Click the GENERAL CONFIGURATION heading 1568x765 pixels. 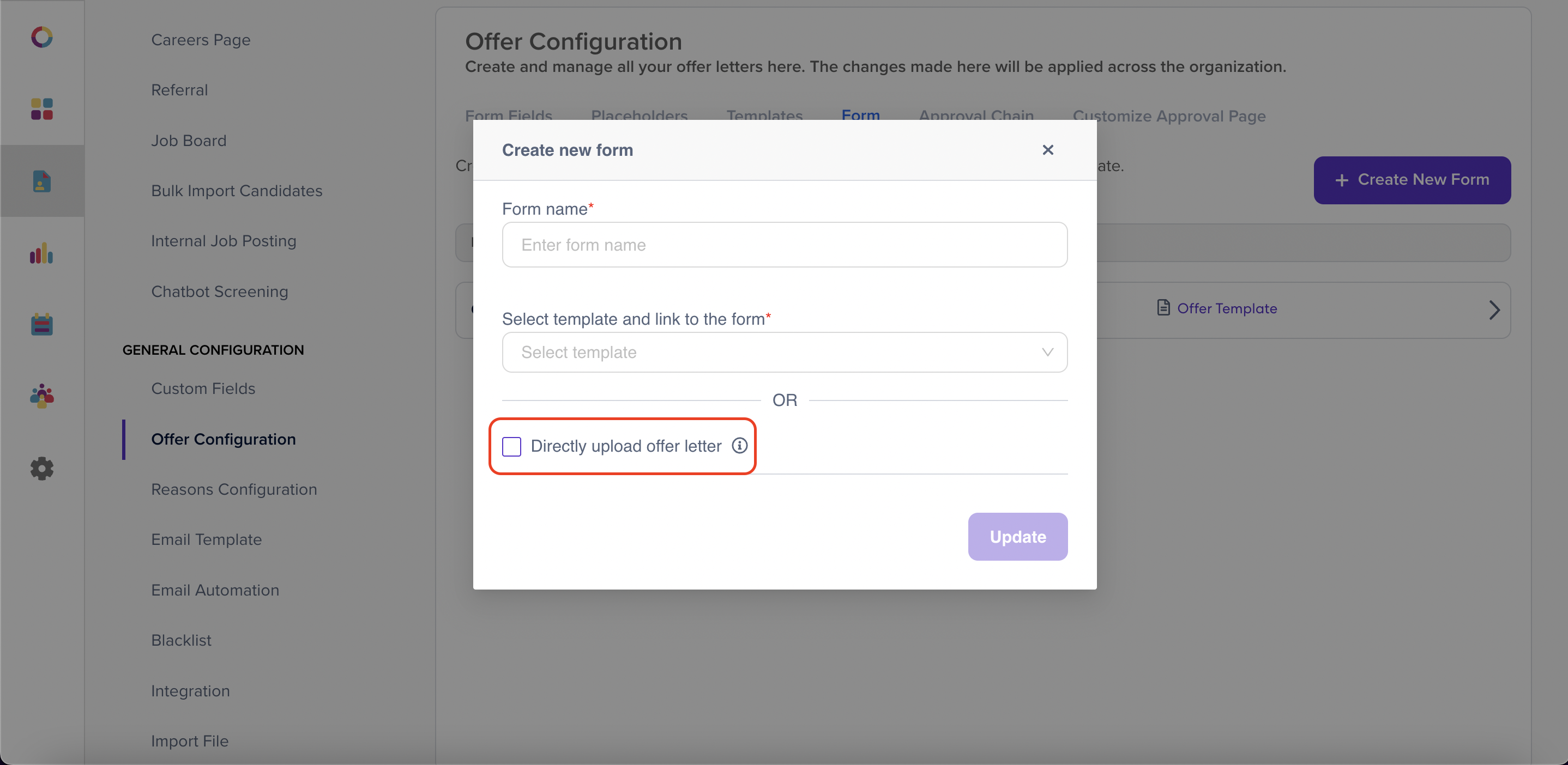(x=213, y=350)
